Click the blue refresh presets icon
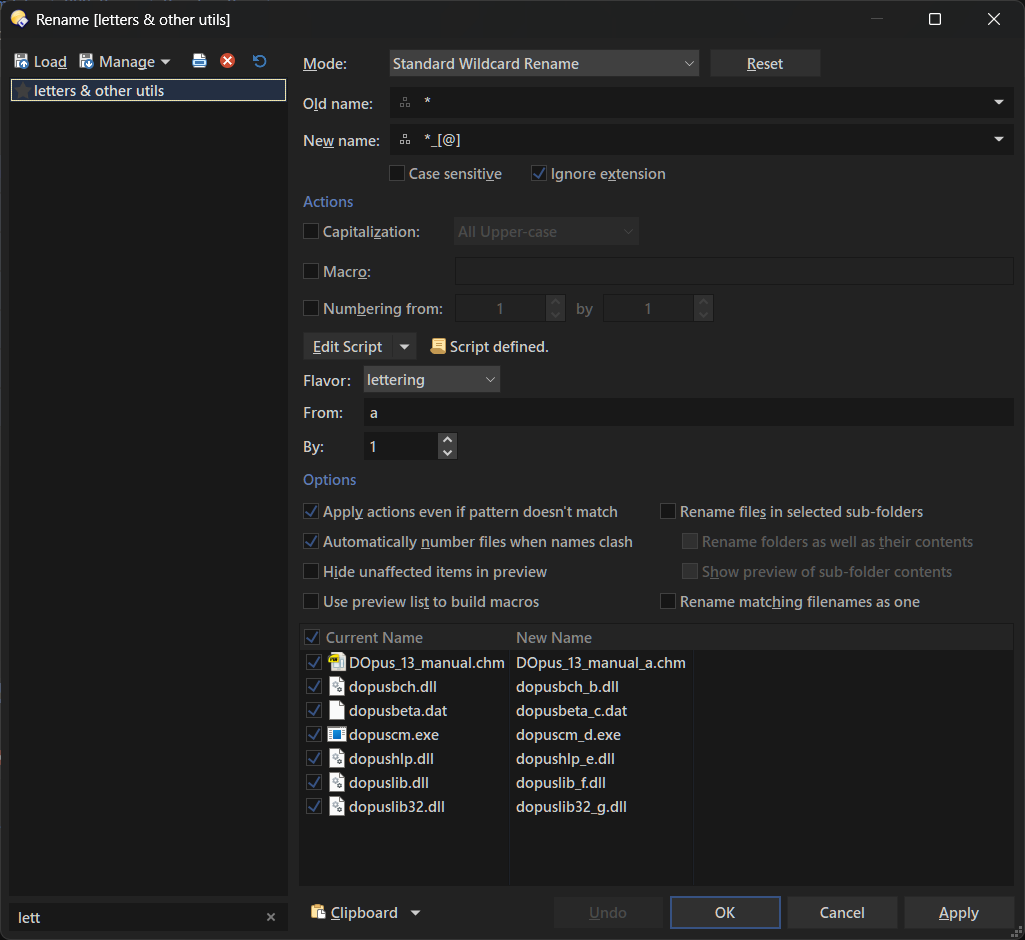The image size is (1025, 940). 260,61
